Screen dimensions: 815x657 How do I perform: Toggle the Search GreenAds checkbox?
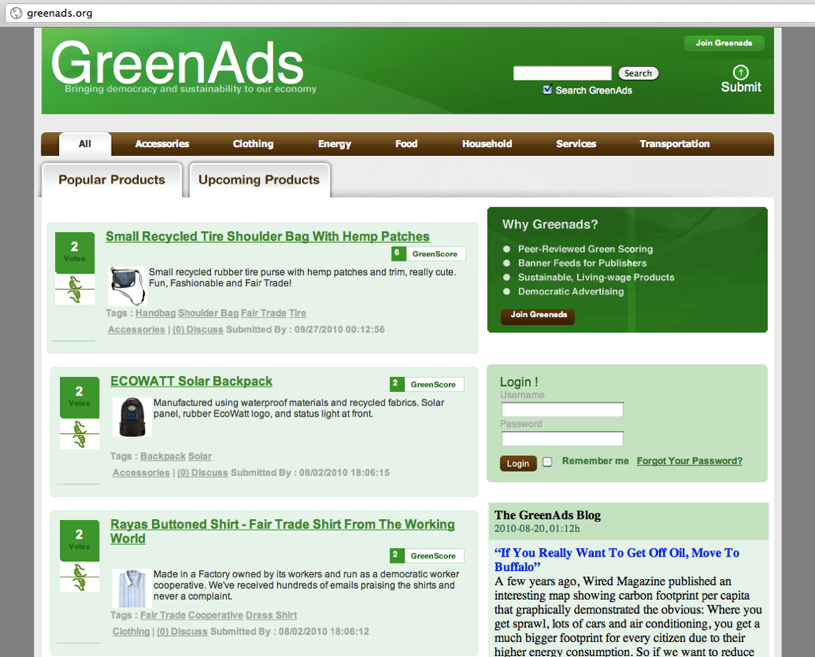(547, 90)
